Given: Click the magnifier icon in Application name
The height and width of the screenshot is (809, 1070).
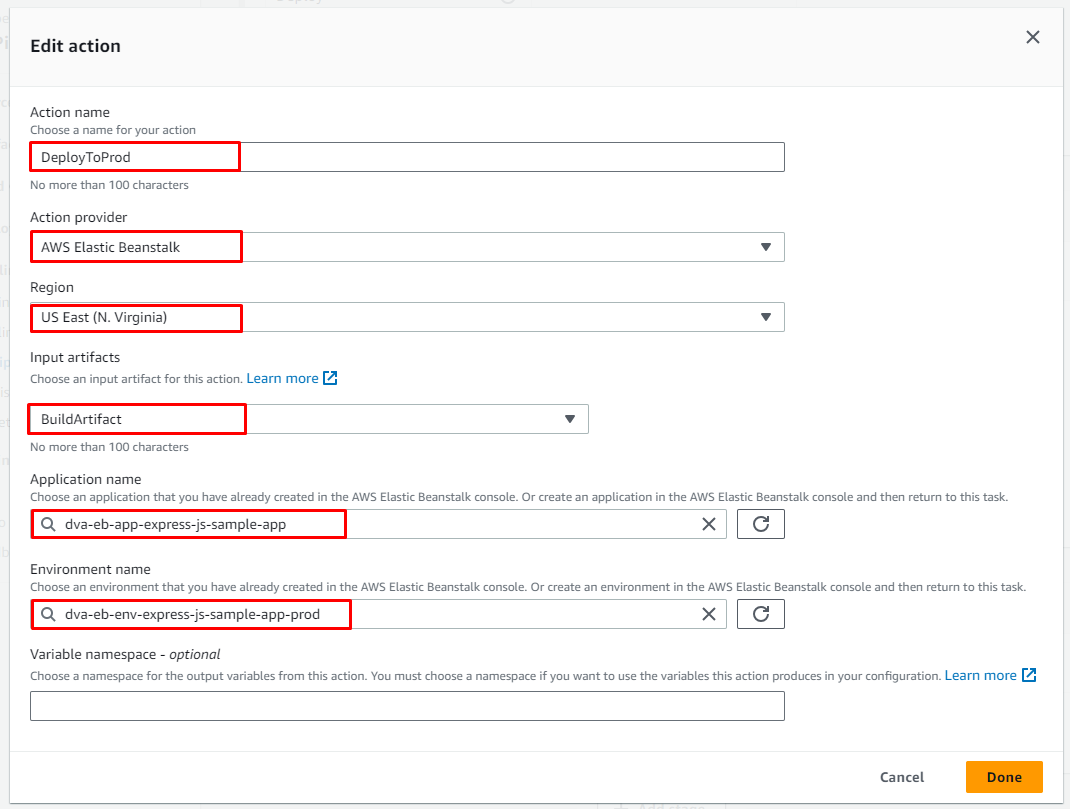Looking at the screenshot, I should [48, 525].
